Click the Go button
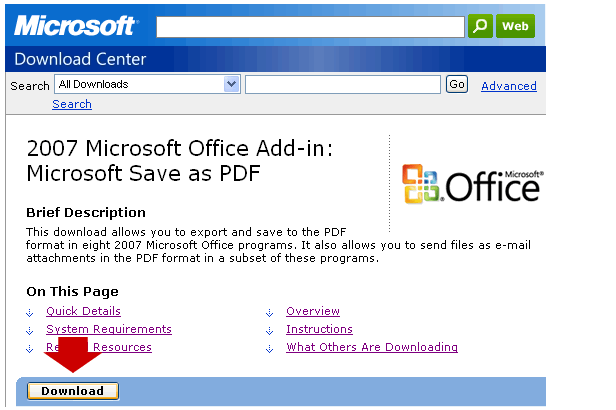The image size is (616, 410). (457, 85)
